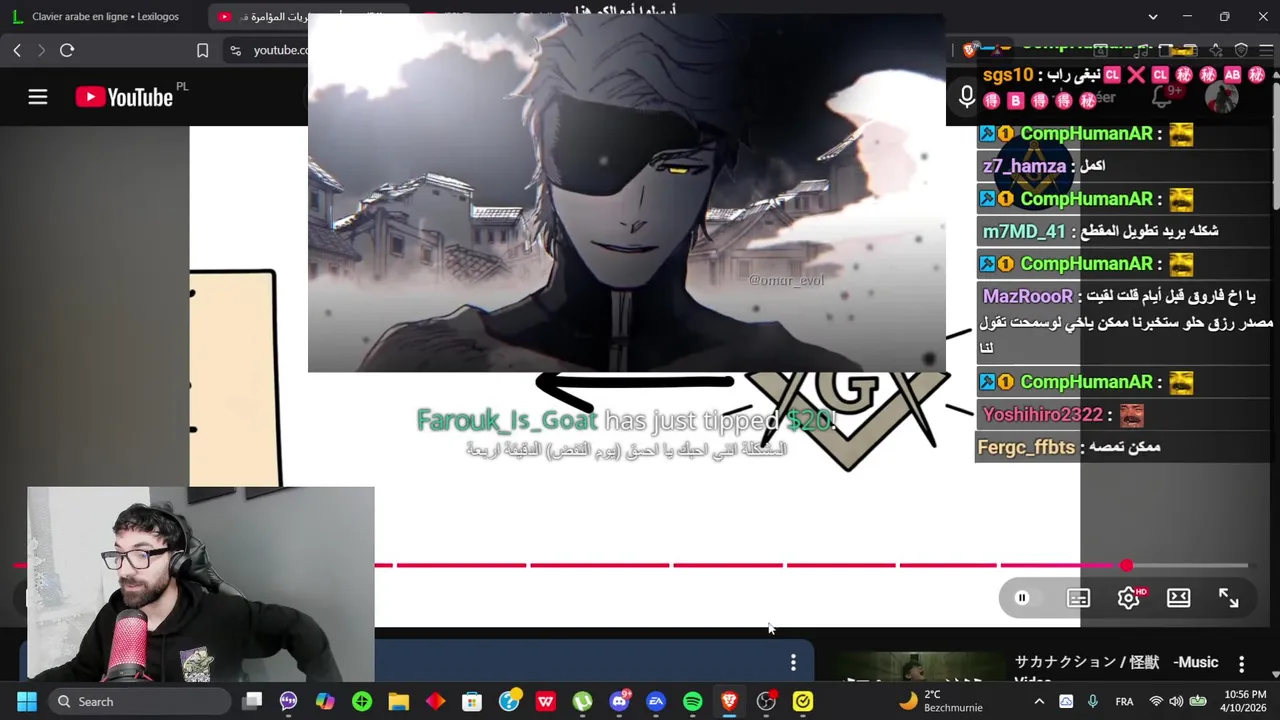Screen dimensions: 1280x720
Task: Reload the current page
Action: (67, 50)
